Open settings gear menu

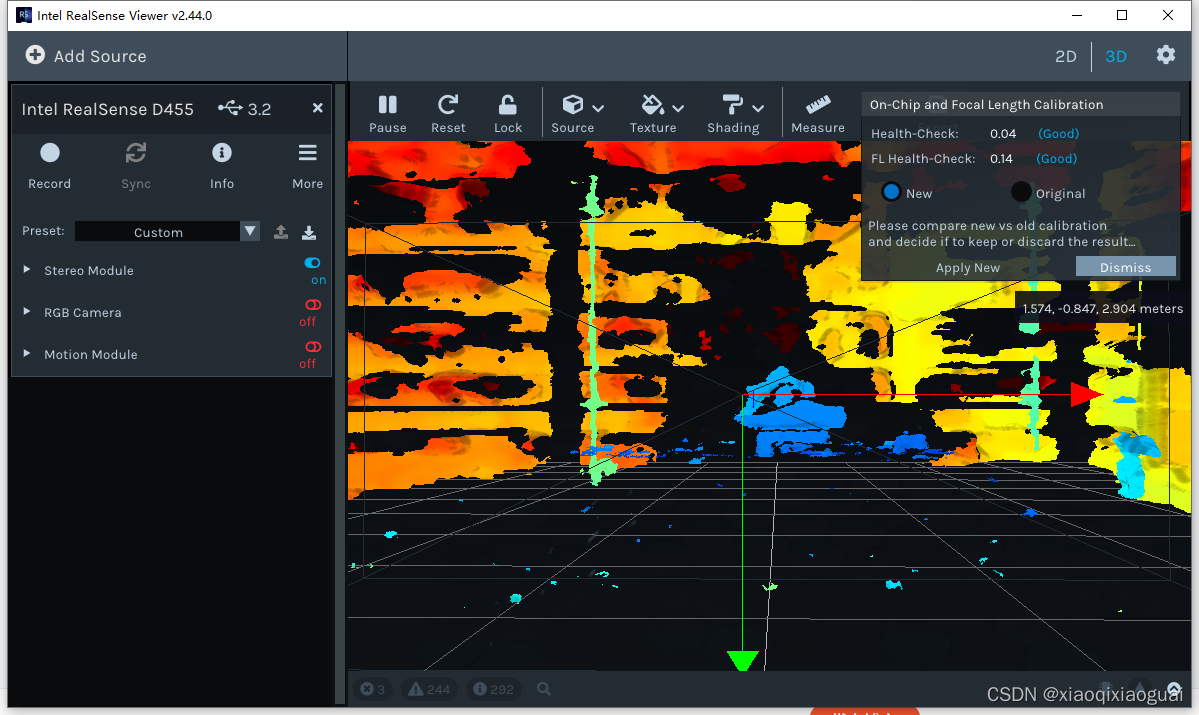[1165, 54]
